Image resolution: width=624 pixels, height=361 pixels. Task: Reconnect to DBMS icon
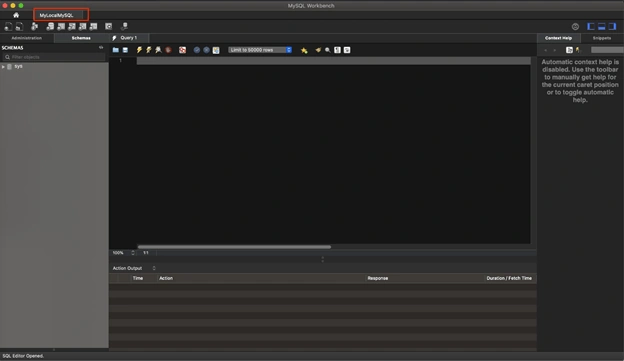pyautogui.click(x=124, y=26)
